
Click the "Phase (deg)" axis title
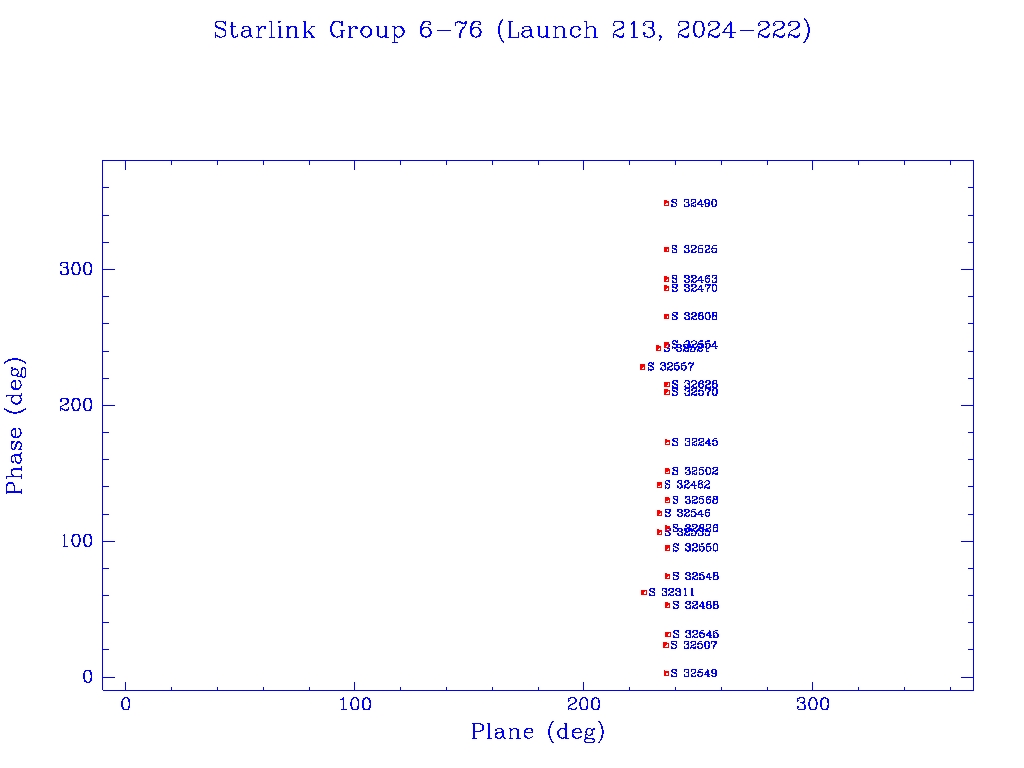pyautogui.click(x=15, y=426)
